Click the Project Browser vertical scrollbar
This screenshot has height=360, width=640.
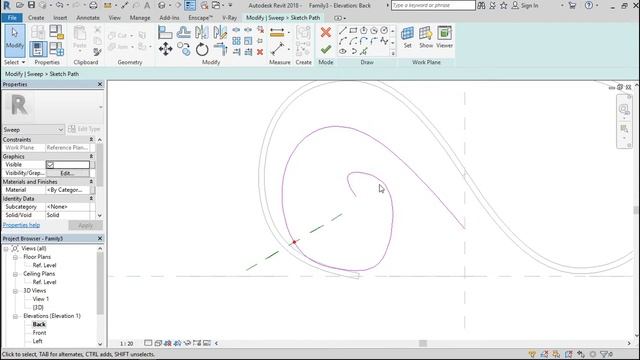pos(100,284)
